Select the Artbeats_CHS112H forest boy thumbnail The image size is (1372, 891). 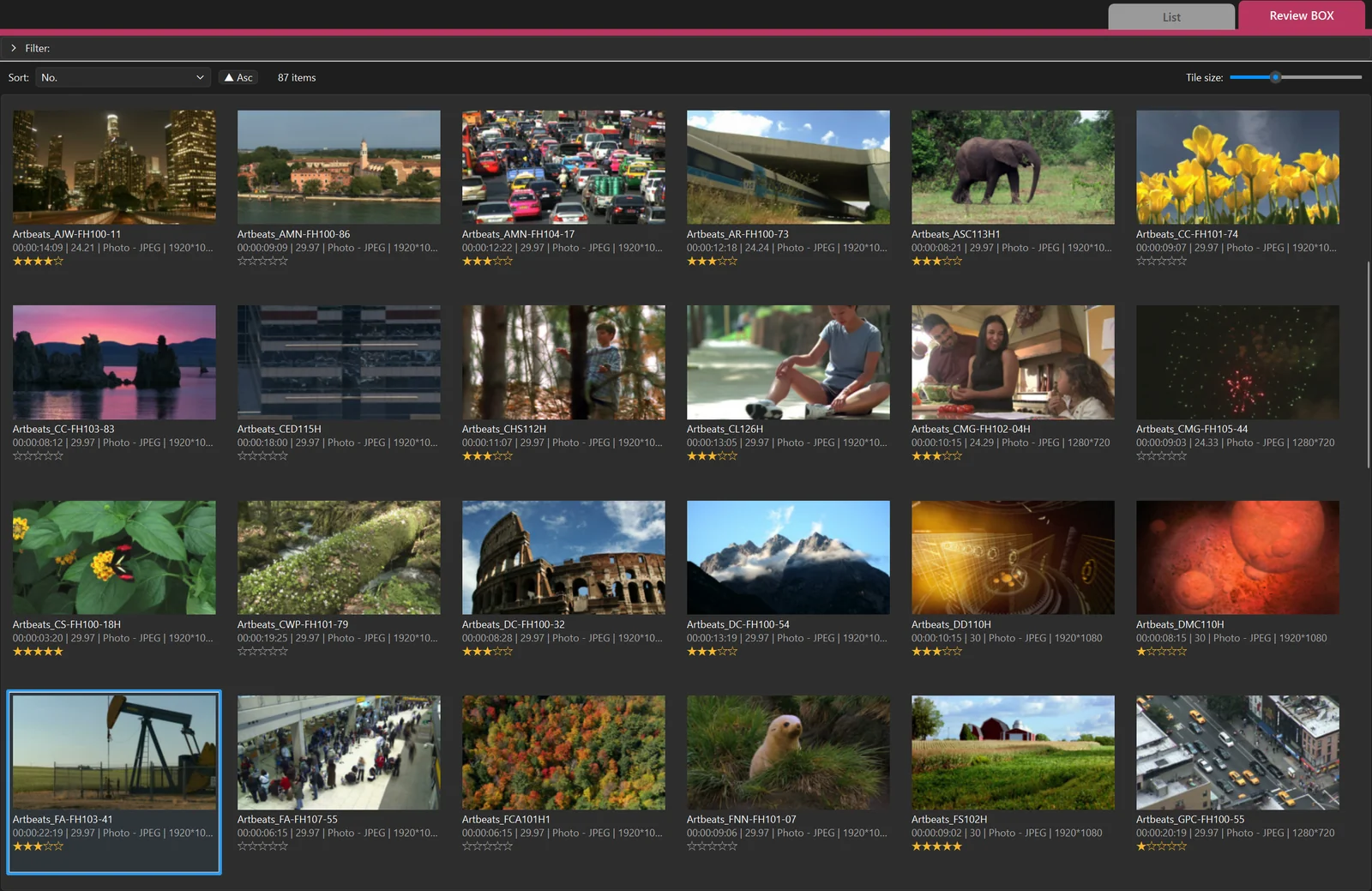[563, 362]
